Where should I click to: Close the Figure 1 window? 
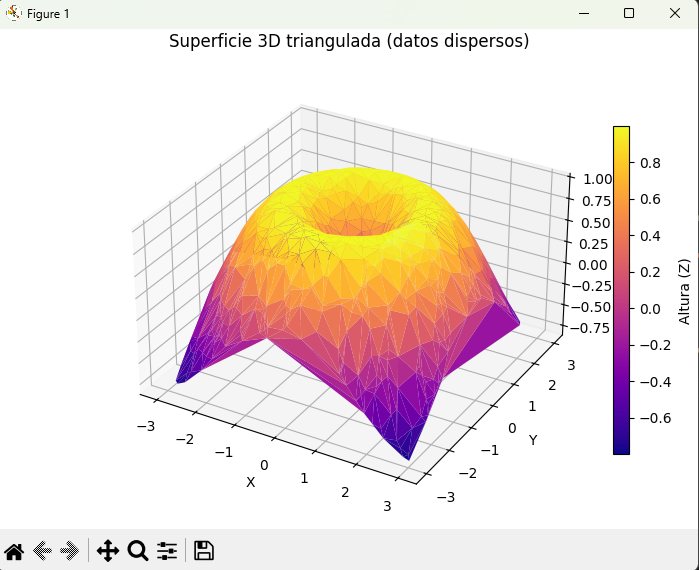coord(675,13)
